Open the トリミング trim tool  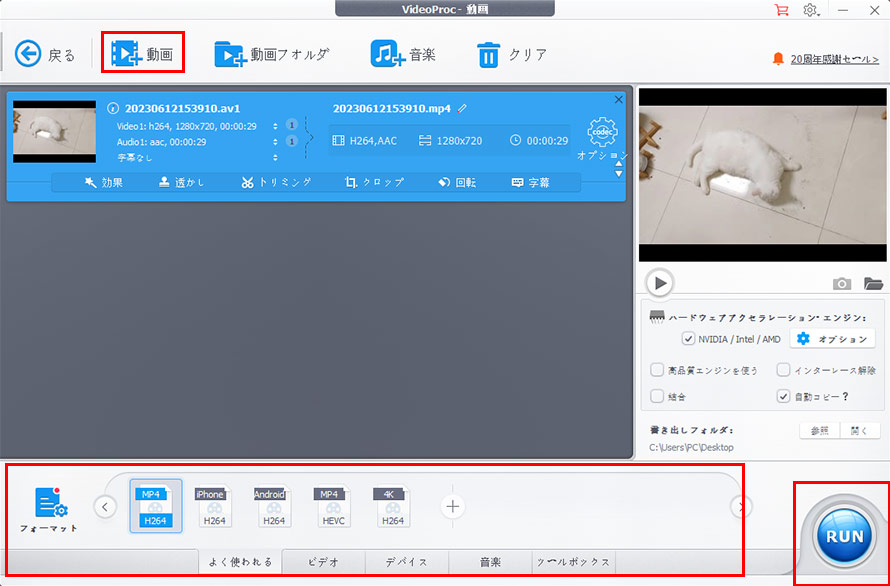point(276,182)
